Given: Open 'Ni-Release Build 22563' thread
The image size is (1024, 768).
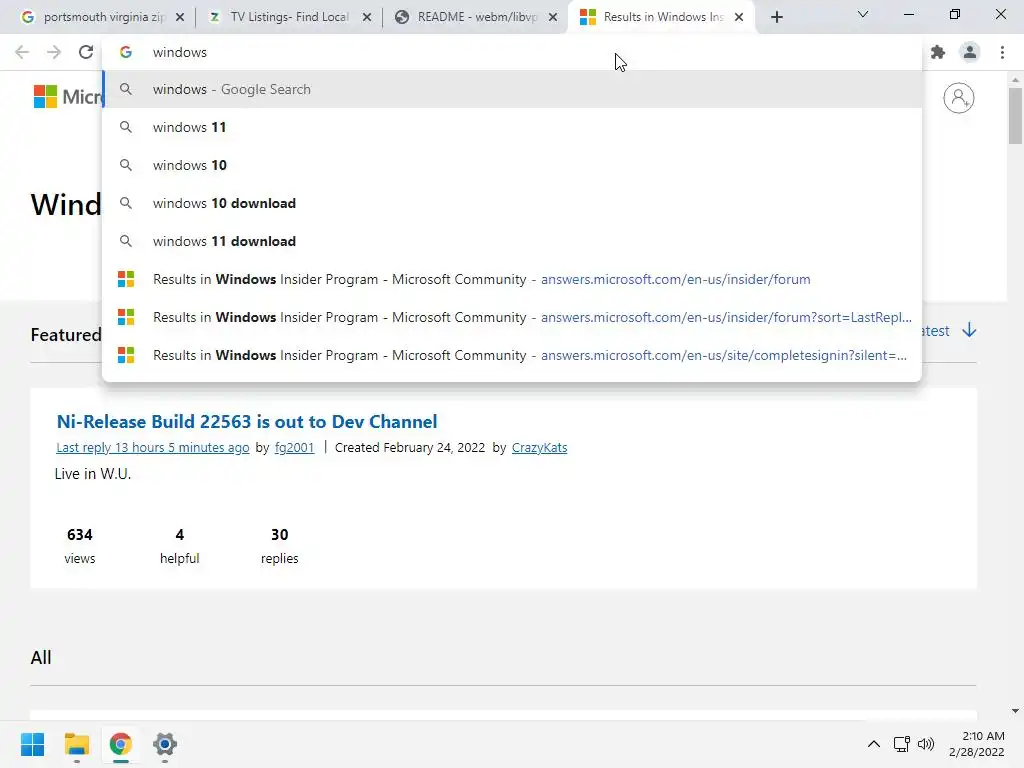Looking at the screenshot, I should [247, 421].
